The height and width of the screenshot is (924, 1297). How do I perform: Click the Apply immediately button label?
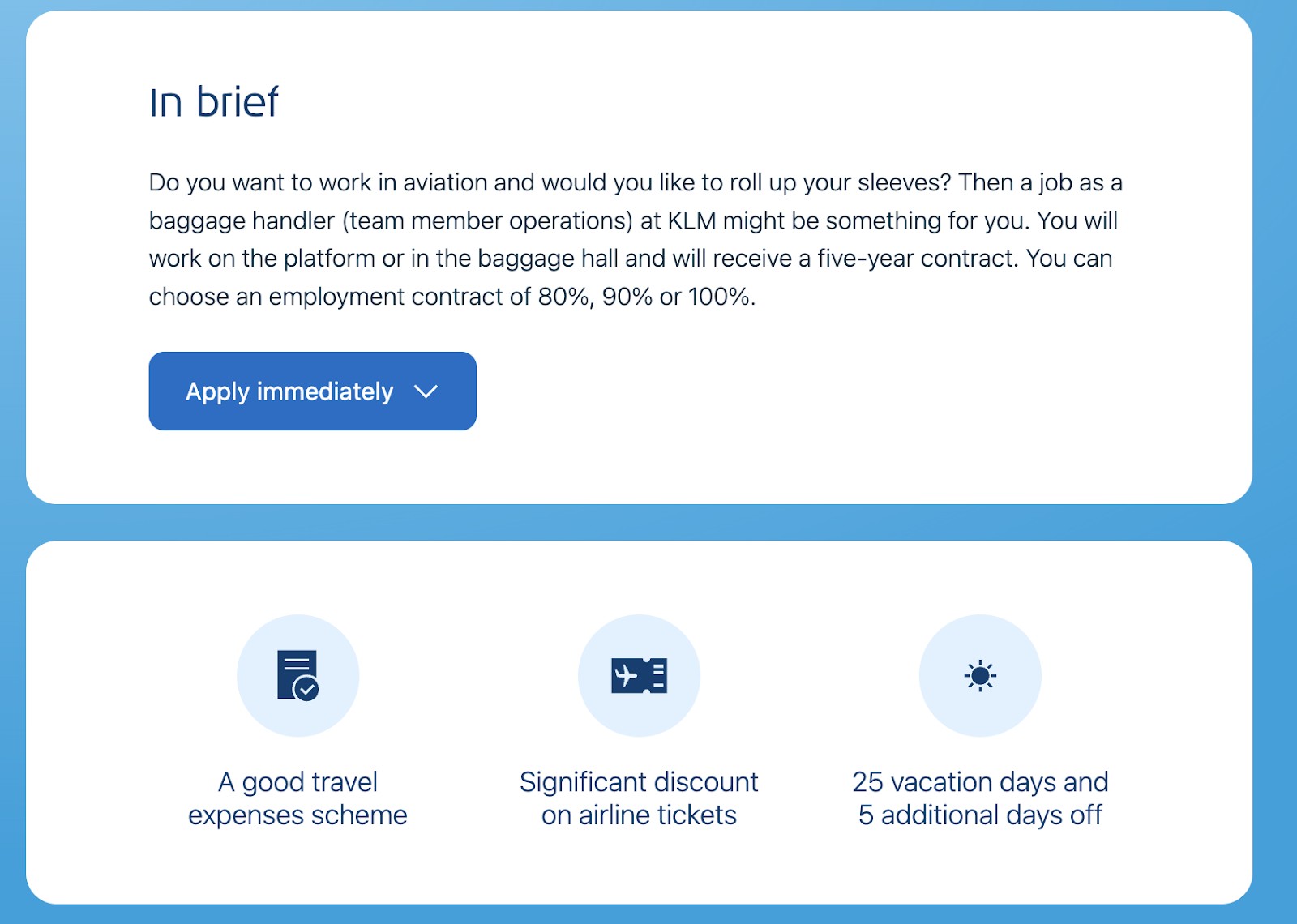(x=289, y=391)
